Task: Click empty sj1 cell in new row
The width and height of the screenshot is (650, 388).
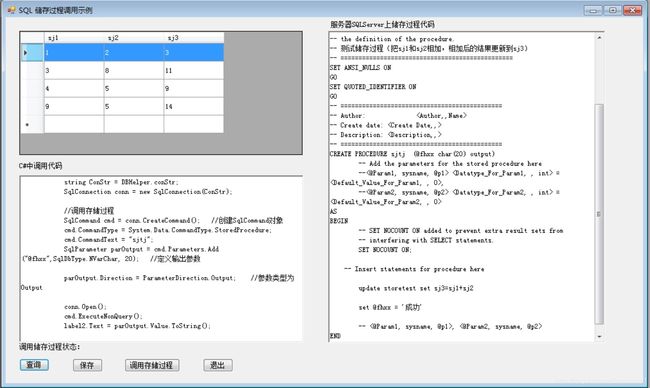Action: point(74,124)
